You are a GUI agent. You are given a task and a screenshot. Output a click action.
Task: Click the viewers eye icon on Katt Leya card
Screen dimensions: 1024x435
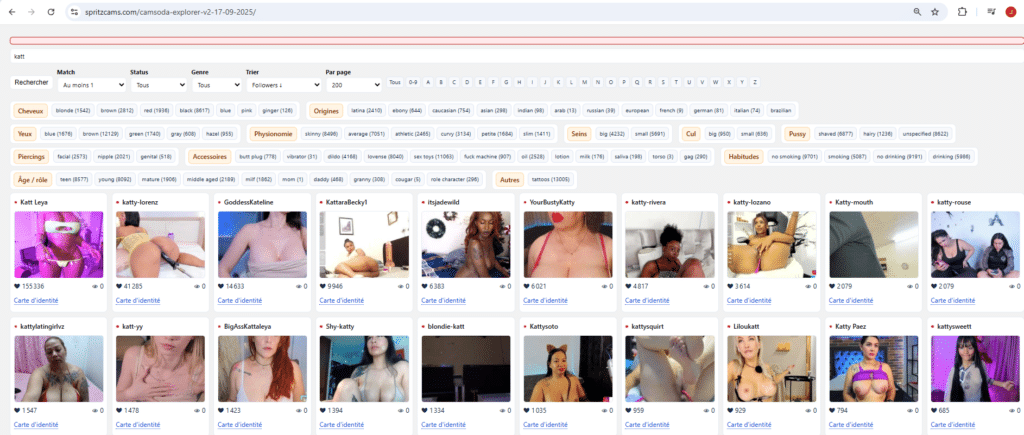pyautogui.click(x=95, y=286)
